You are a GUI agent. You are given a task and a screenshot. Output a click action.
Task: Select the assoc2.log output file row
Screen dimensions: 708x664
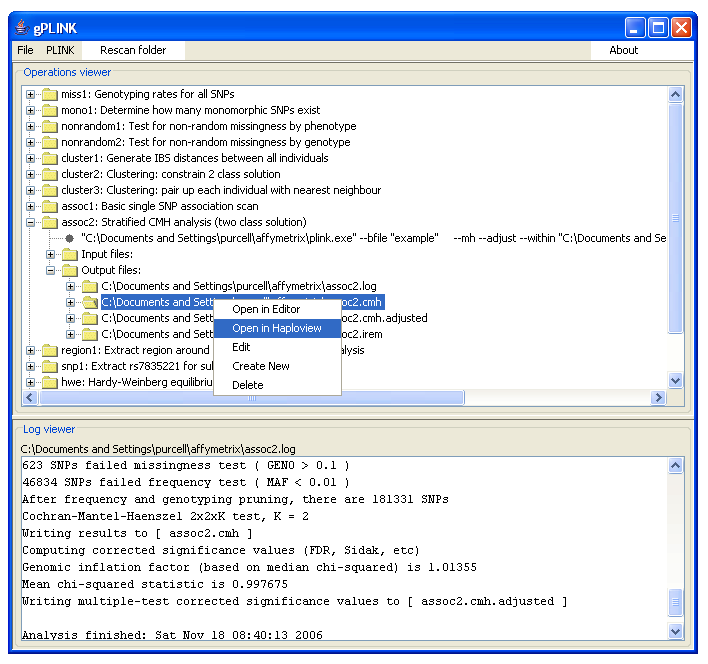pyautogui.click(x=239, y=287)
